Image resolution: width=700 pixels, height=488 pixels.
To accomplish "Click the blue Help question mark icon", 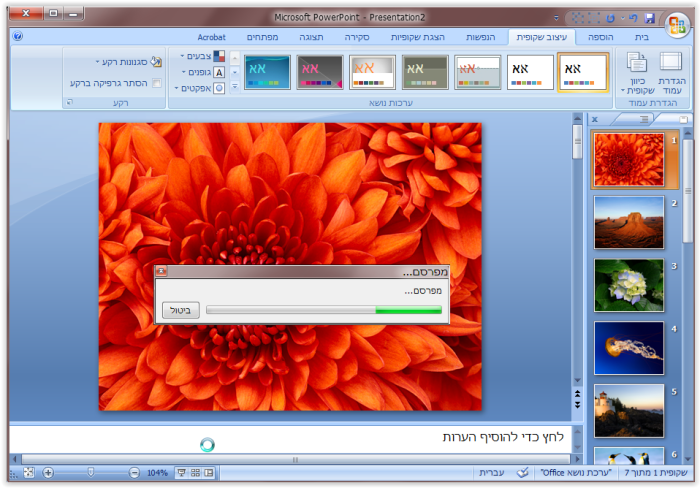I will point(18,36).
